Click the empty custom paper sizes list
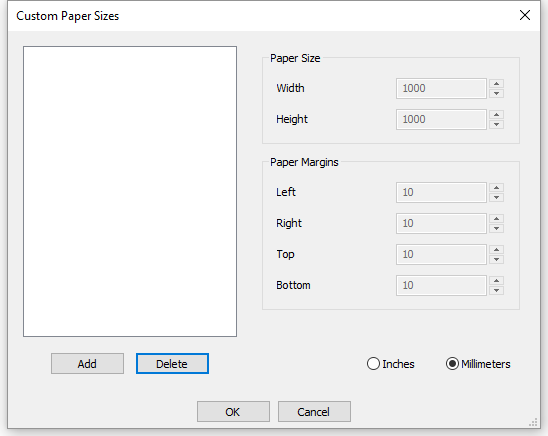Viewport: 548px width, 436px height. [x=130, y=191]
